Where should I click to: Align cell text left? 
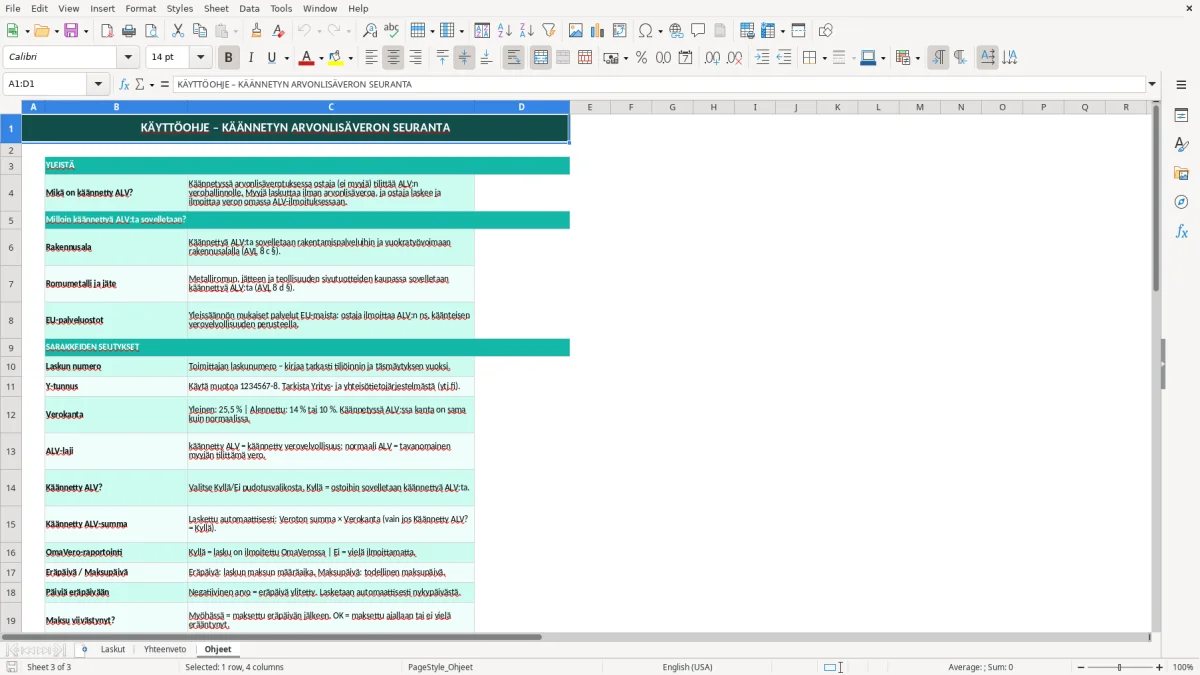pyautogui.click(x=371, y=58)
